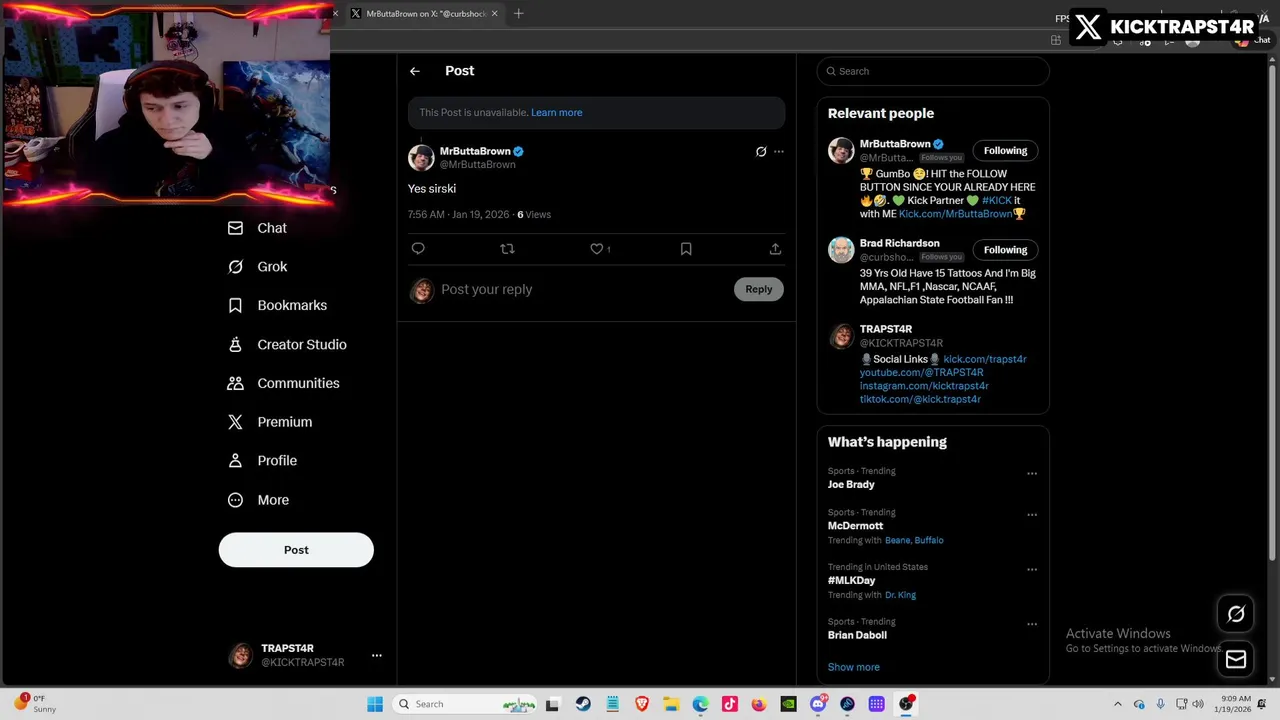Open Steam from the taskbar
The height and width of the screenshot is (720, 1280).
[583, 704]
